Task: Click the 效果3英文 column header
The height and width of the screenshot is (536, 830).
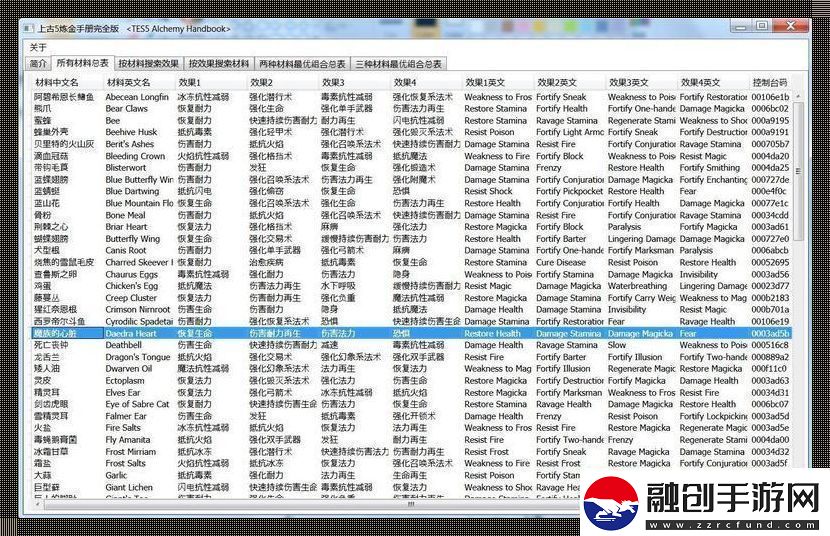Action: coord(642,83)
